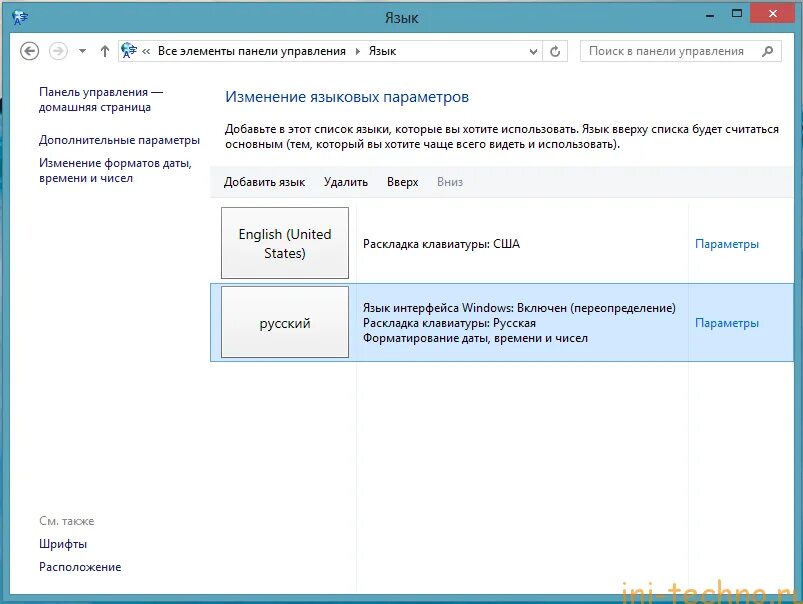Click Добавить язык in the toolbar

click(x=264, y=182)
